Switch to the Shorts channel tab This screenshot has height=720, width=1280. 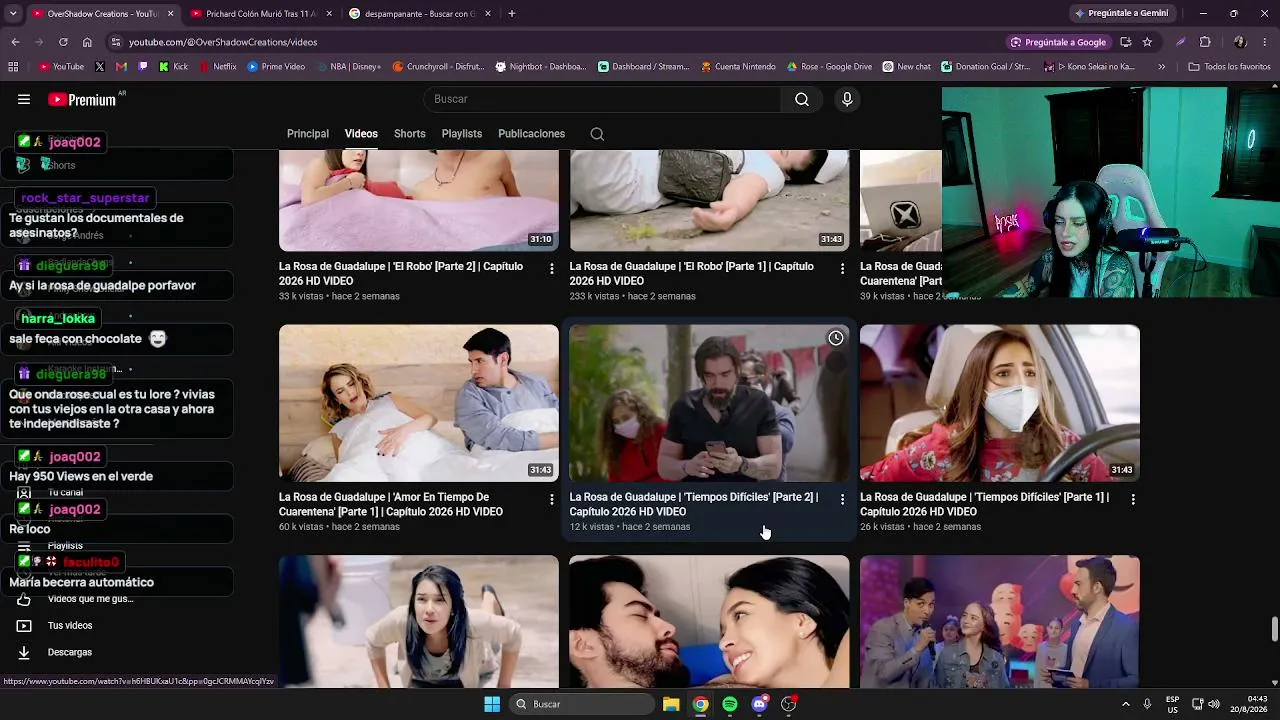click(410, 134)
